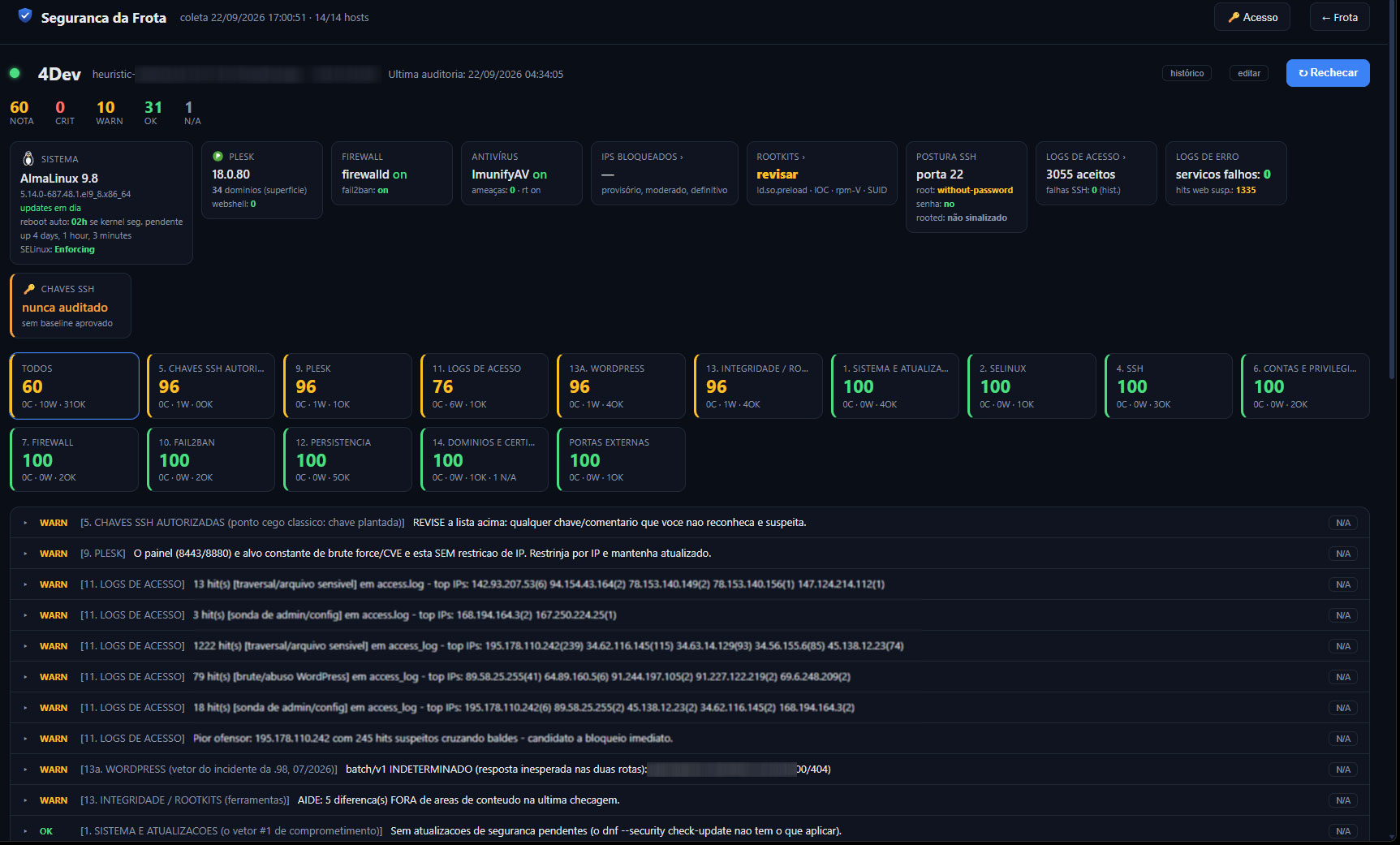Click the key icon on Chaves SSH card
Viewport: 1400px width, 845px height.
(29, 289)
